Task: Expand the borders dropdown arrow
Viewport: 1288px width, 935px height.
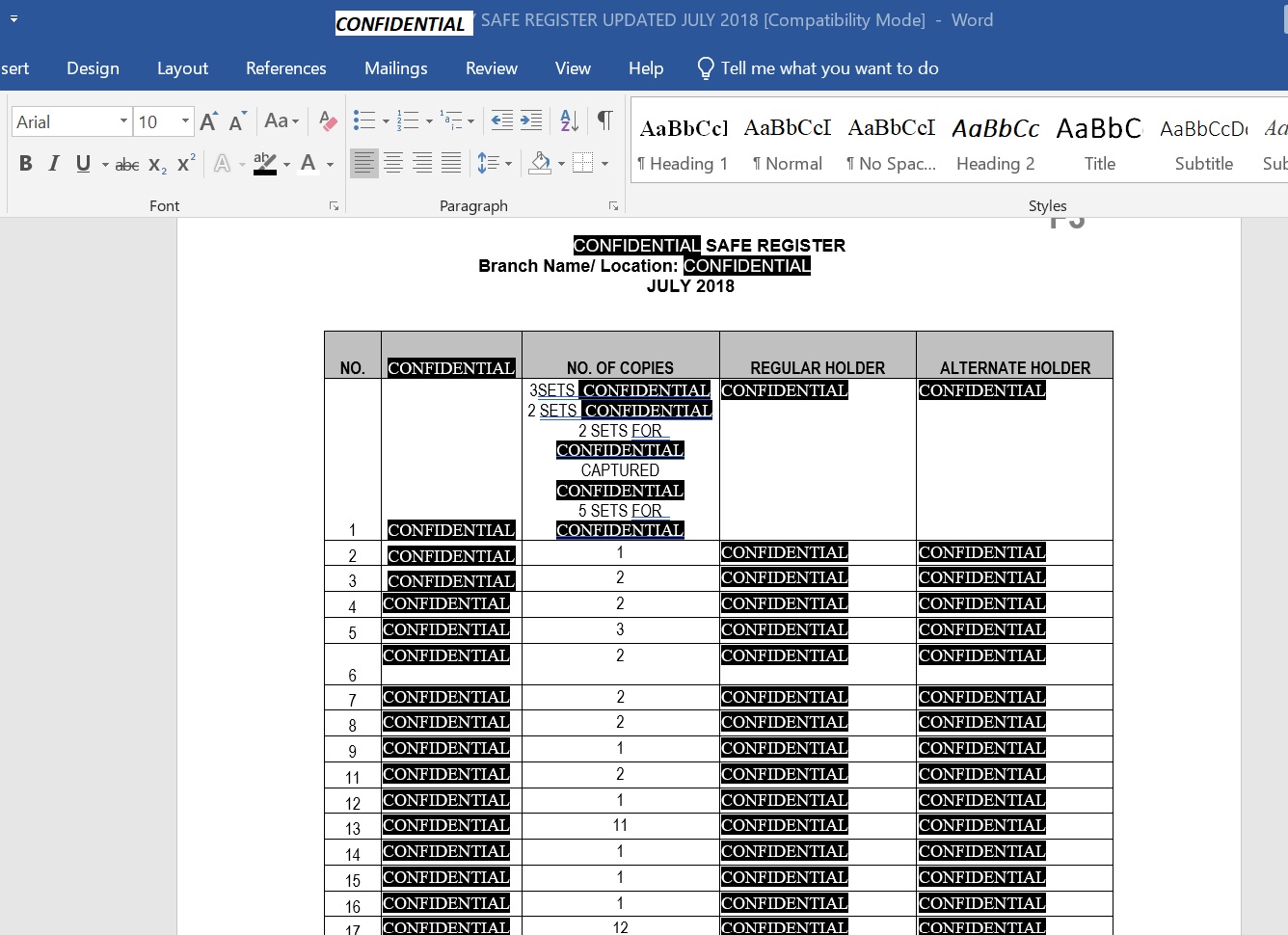Action: coord(604,164)
